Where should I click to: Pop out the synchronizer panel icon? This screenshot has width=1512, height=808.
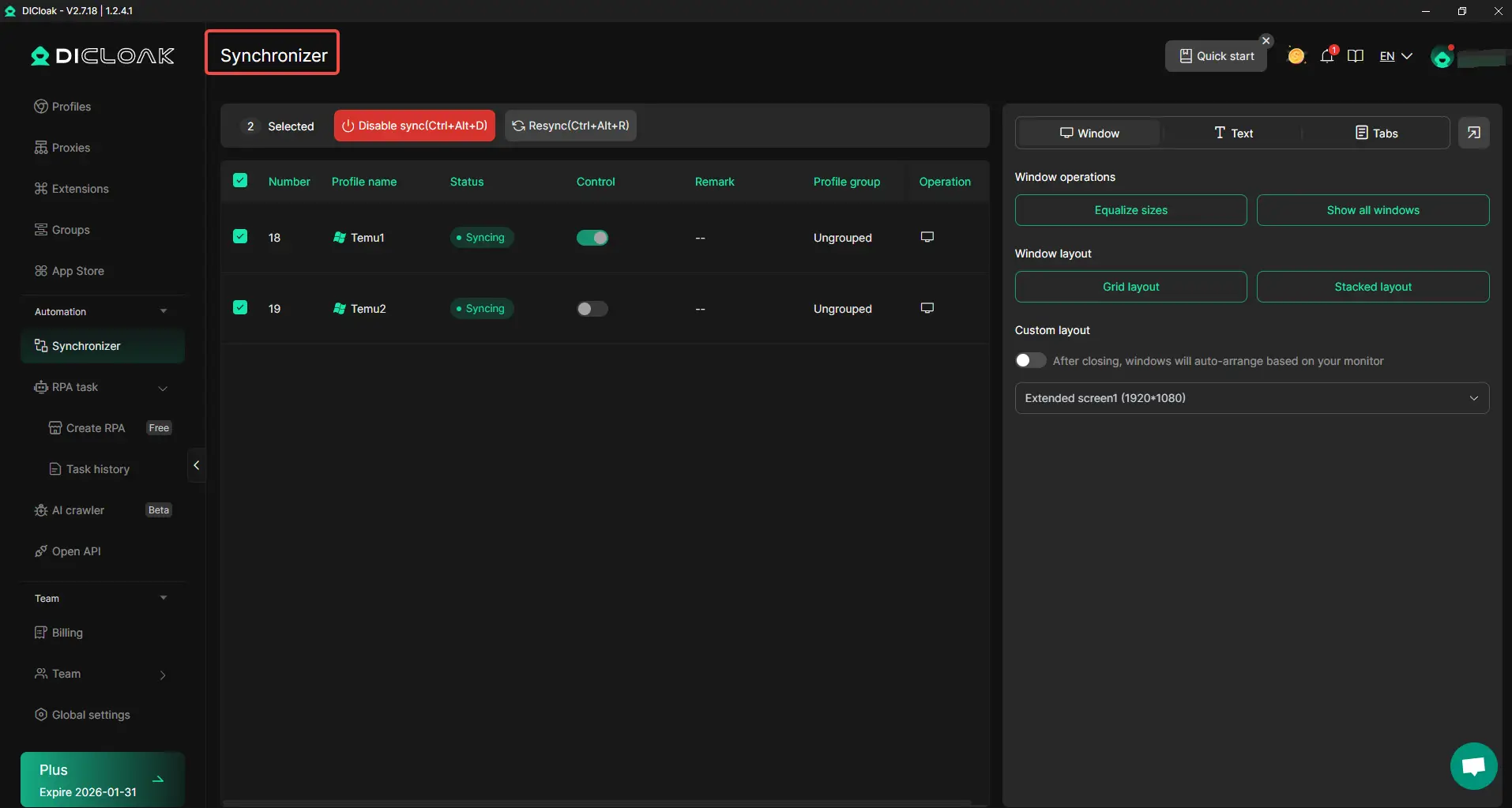pyautogui.click(x=1473, y=133)
